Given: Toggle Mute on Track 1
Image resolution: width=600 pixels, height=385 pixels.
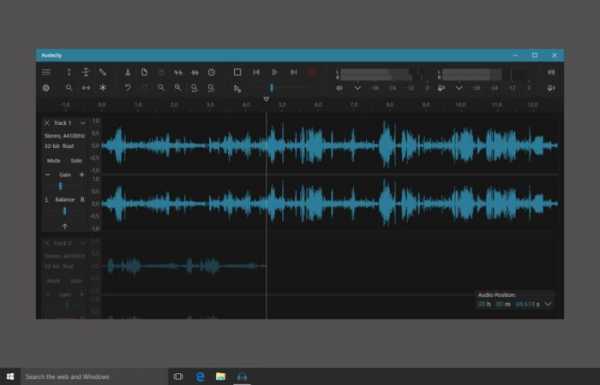Looking at the screenshot, I should [54, 161].
